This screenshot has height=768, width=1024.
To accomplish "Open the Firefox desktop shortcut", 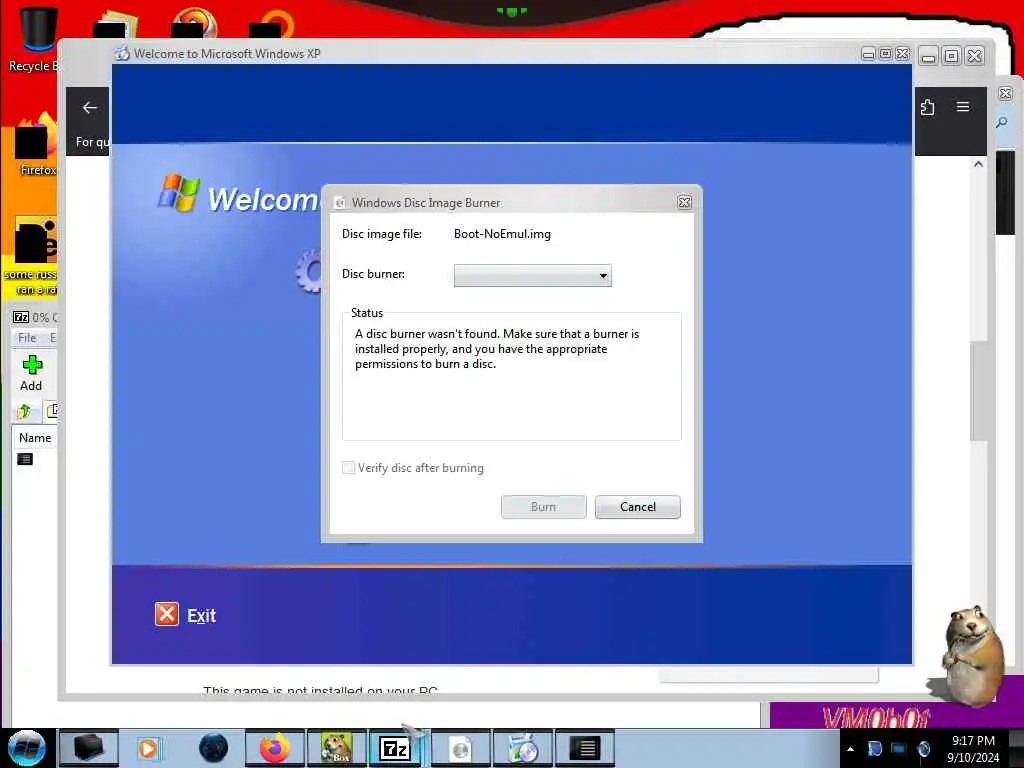I will [36, 145].
